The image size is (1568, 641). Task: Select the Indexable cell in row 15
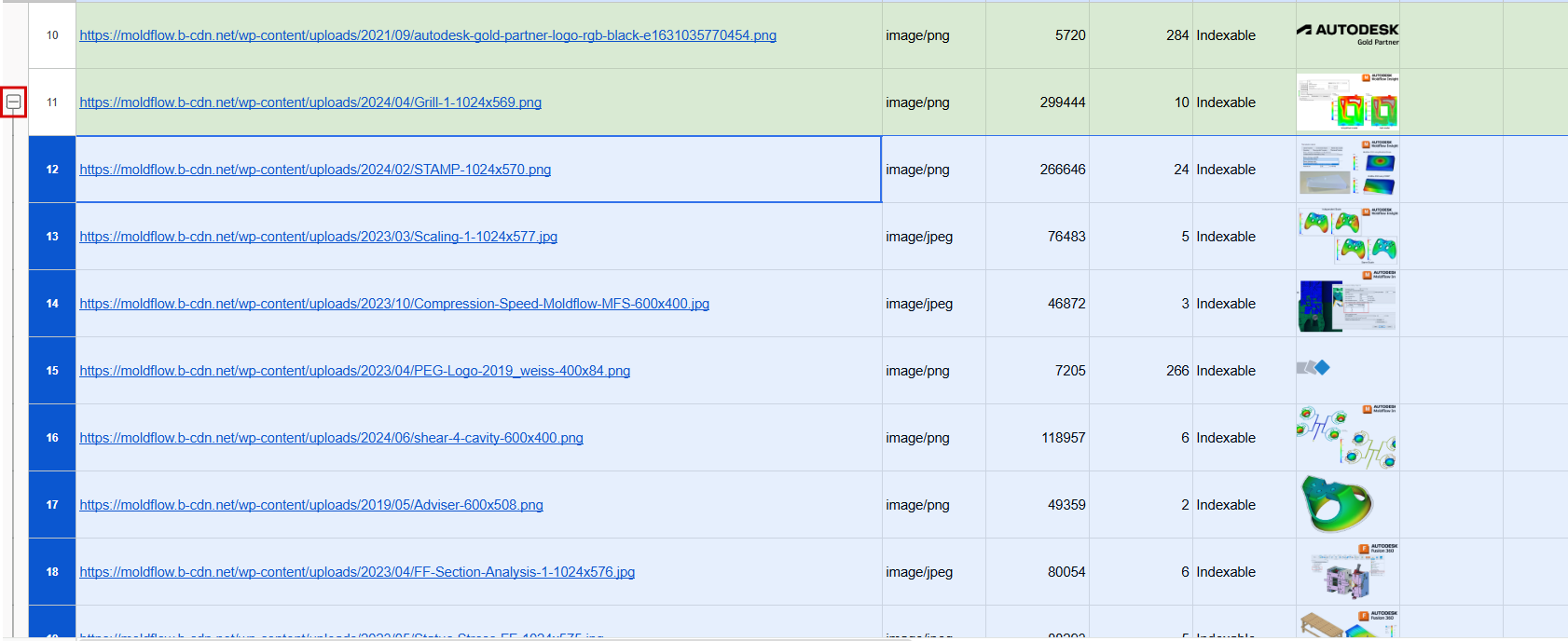point(1245,371)
